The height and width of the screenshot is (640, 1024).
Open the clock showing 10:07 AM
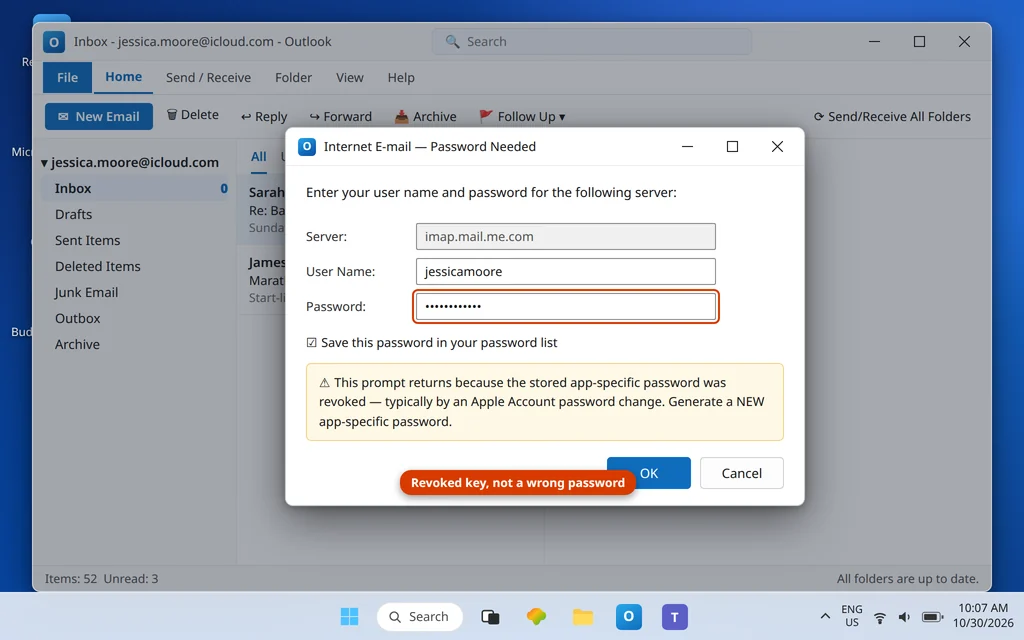(983, 616)
